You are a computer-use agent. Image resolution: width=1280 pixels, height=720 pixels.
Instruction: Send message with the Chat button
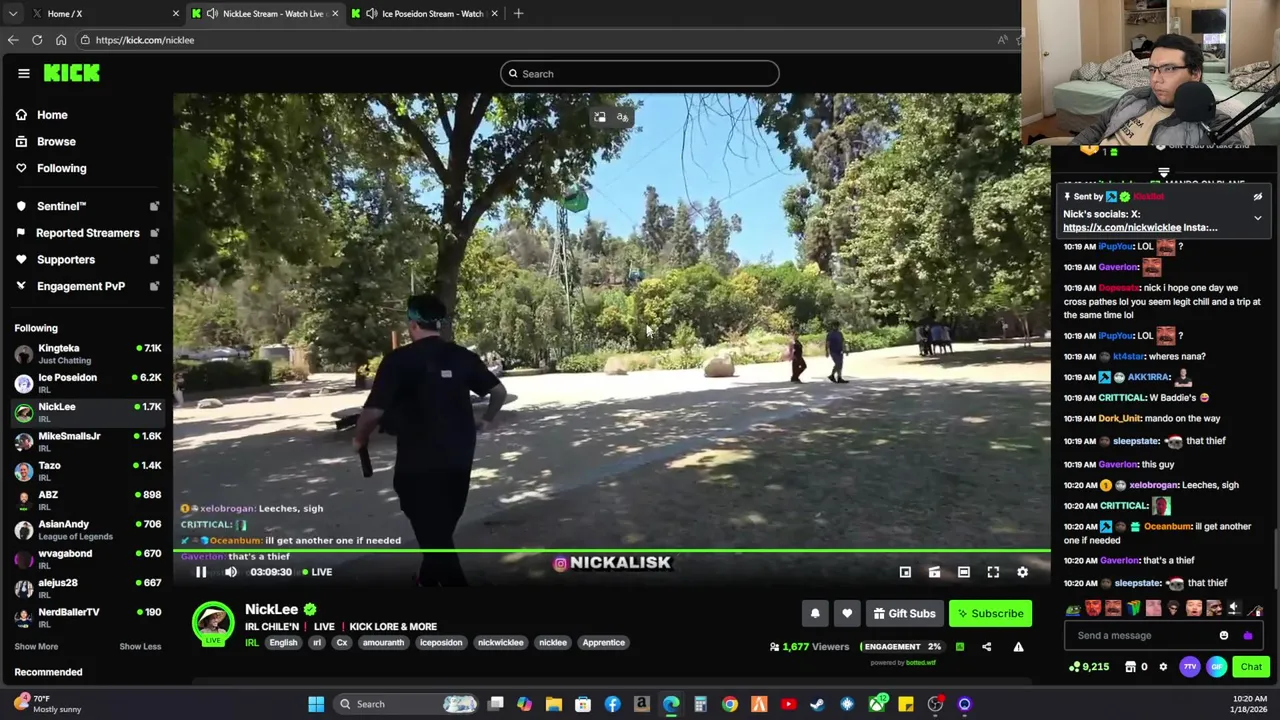click(1251, 667)
